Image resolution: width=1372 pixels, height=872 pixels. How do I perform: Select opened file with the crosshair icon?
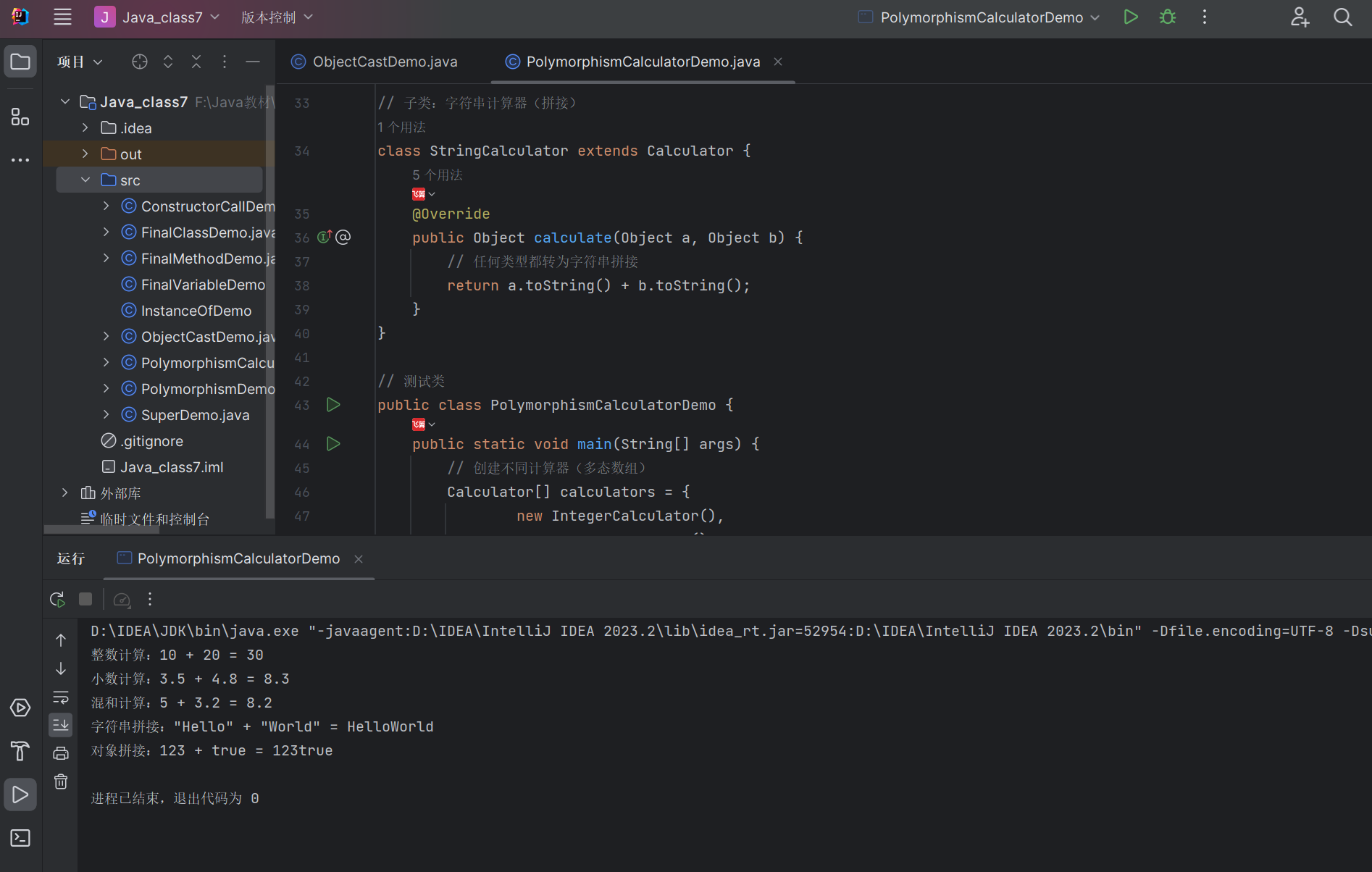tap(140, 62)
